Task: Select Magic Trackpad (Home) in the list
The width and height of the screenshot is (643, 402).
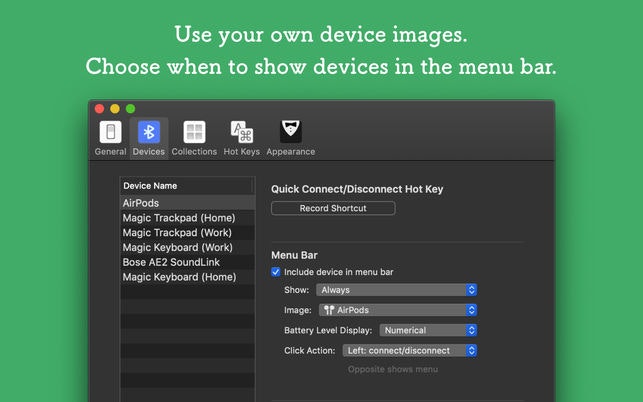Action: click(x=187, y=218)
